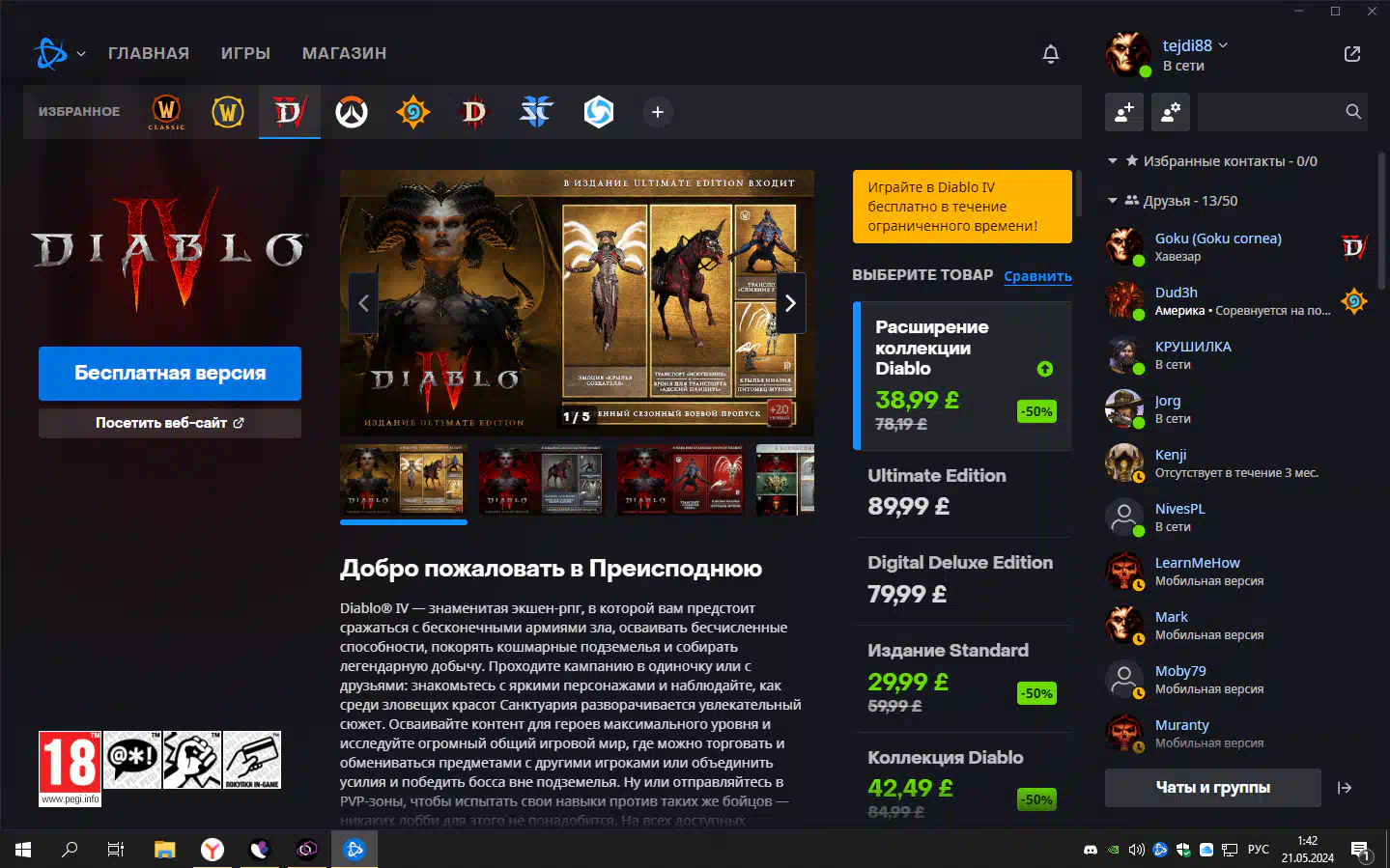
Task: Select second carousel thumbnail
Action: (542, 480)
